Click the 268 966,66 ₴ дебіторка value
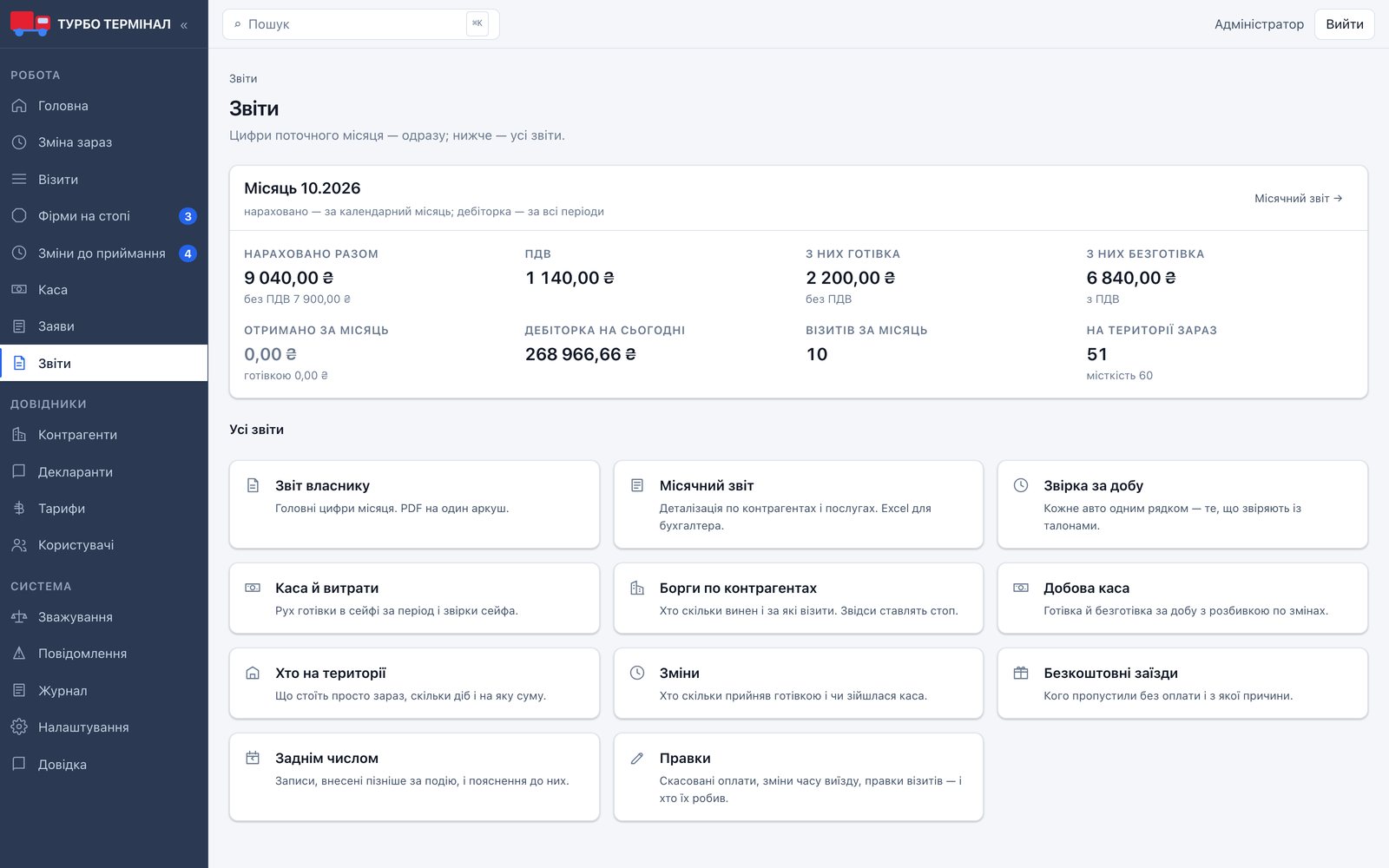The width and height of the screenshot is (1389, 868). (x=581, y=354)
